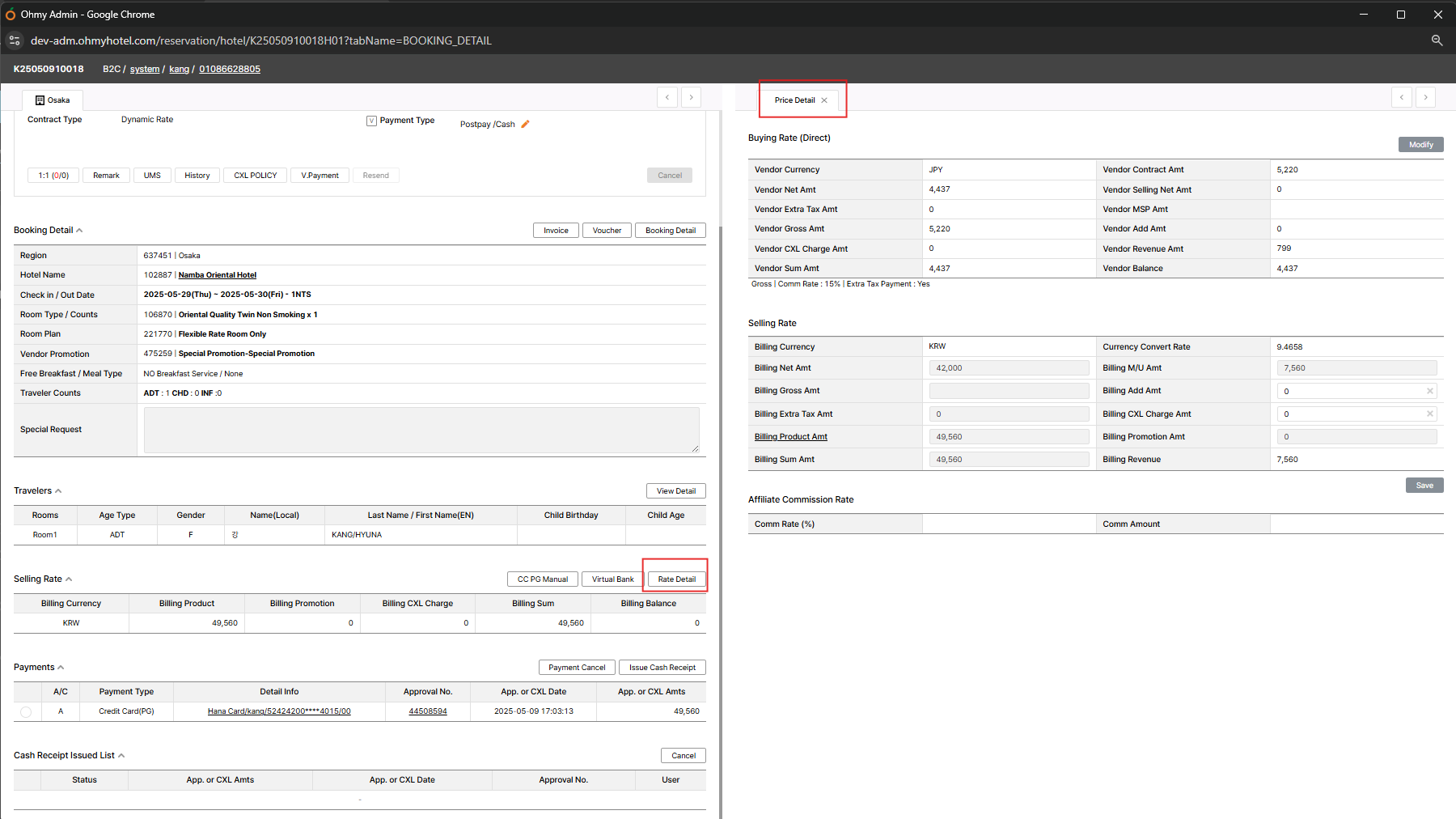Collapse the Travelers section
This screenshot has width=1456, height=819.
[x=58, y=491]
